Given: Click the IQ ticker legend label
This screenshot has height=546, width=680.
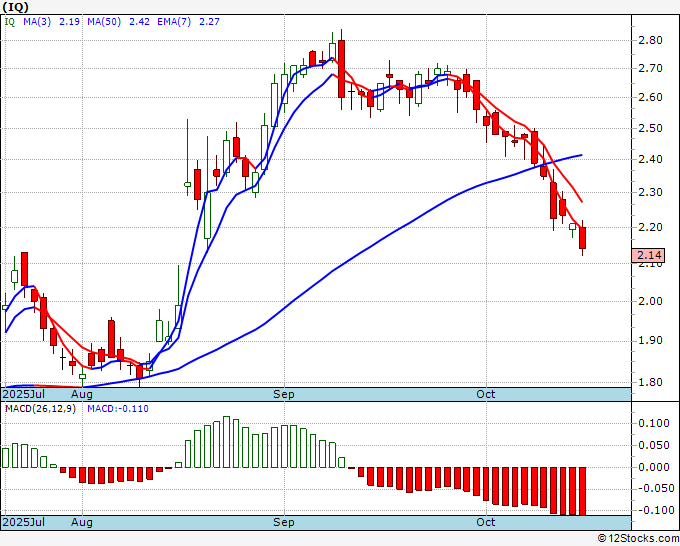Looking at the screenshot, I should (x=10, y=21).
